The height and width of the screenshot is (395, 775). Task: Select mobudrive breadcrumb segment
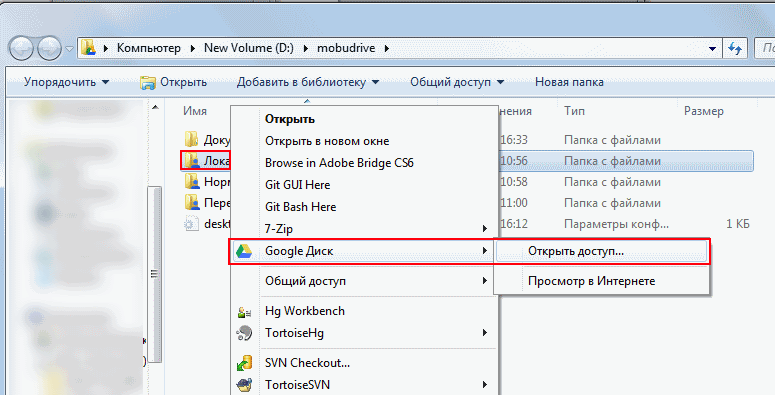coord(346,48)
